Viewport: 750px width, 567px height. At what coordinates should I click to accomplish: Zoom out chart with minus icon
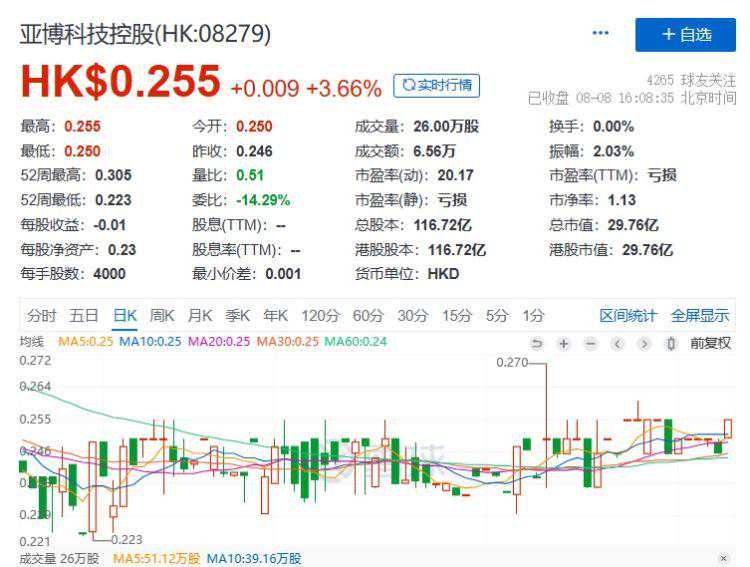[x=590, y=343]
